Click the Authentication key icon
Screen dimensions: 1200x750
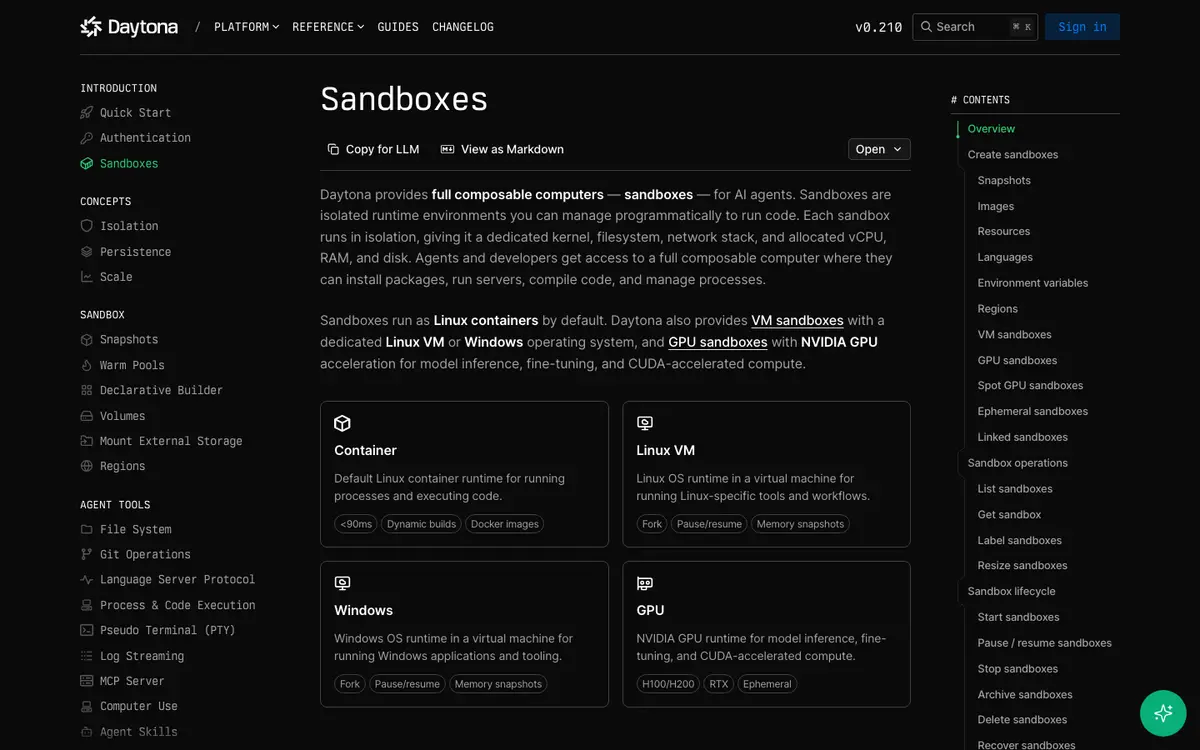coord(87,138)
